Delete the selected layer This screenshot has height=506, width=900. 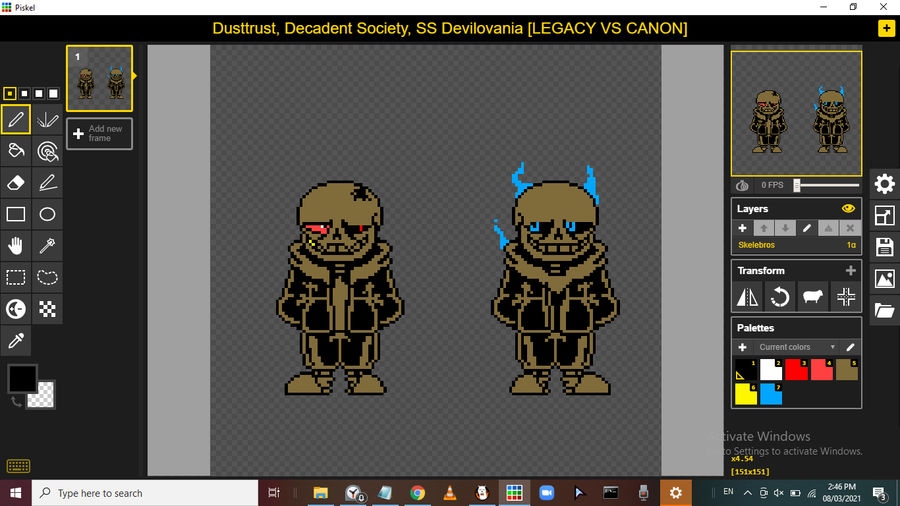[x=850, y=228]
